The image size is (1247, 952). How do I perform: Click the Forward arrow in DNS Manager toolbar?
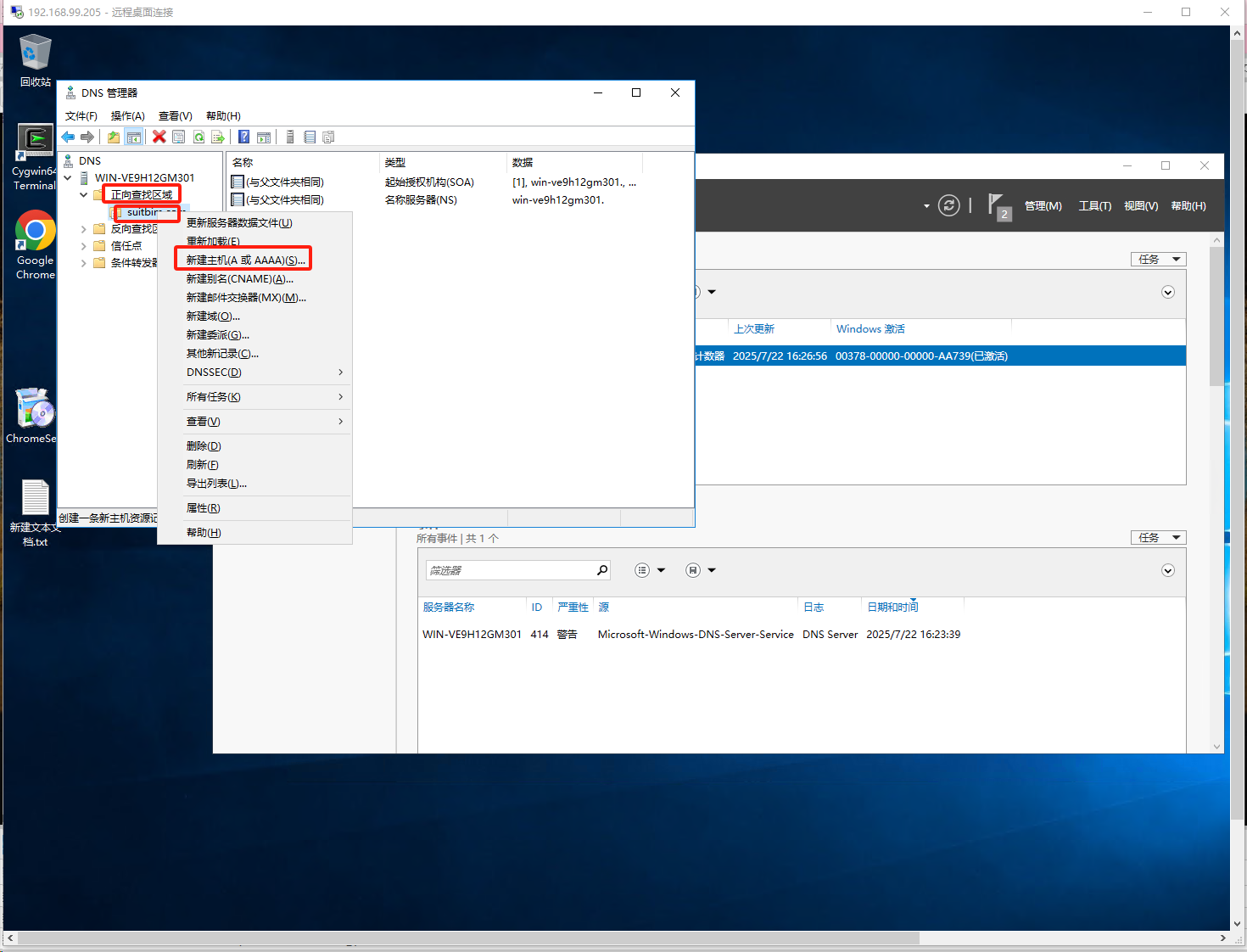87,137
